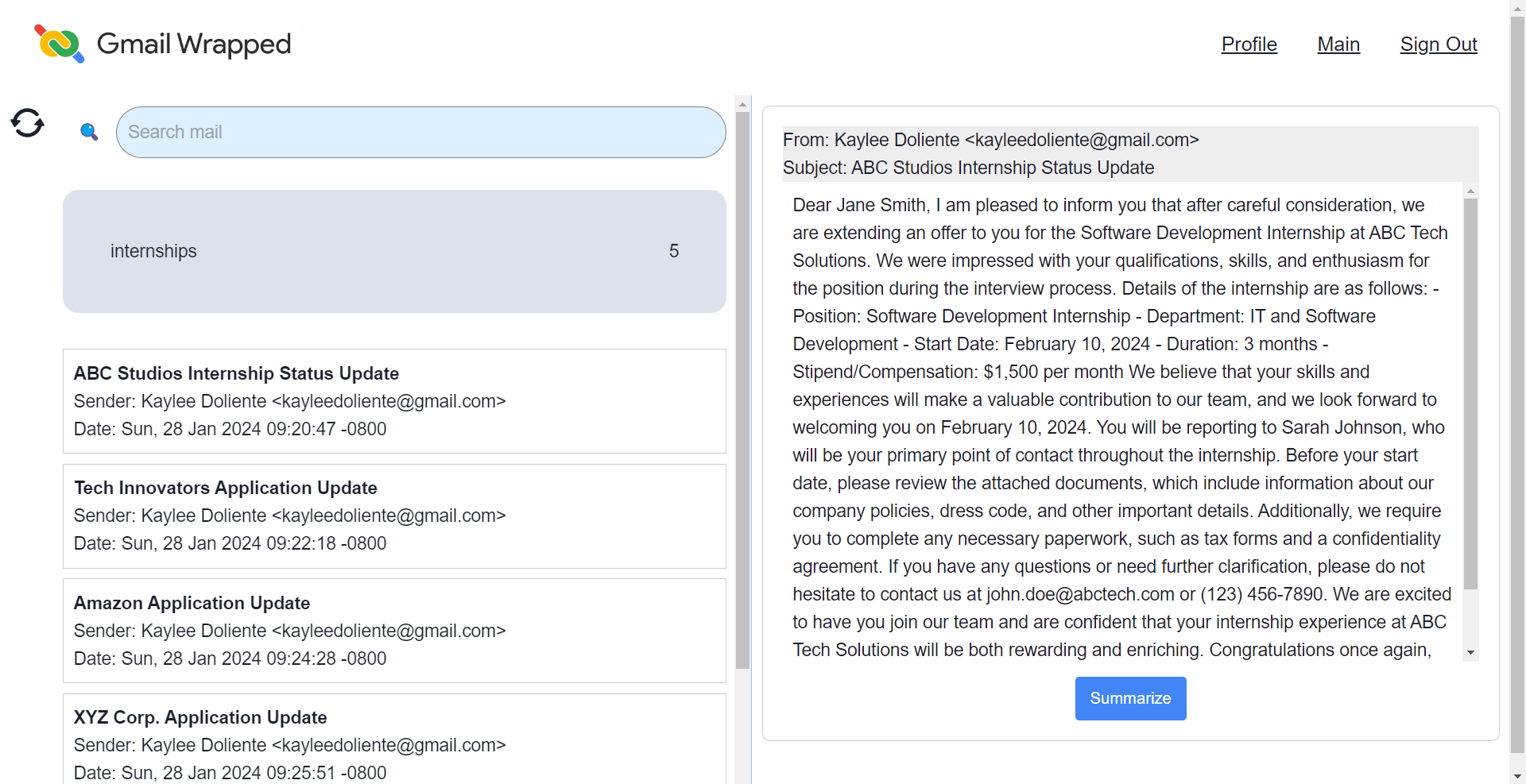Image resolution: width=1526 pixels, height=784 pixels.
Task: Click the magnifying glass search icon
Action: [x=89, y=132]
